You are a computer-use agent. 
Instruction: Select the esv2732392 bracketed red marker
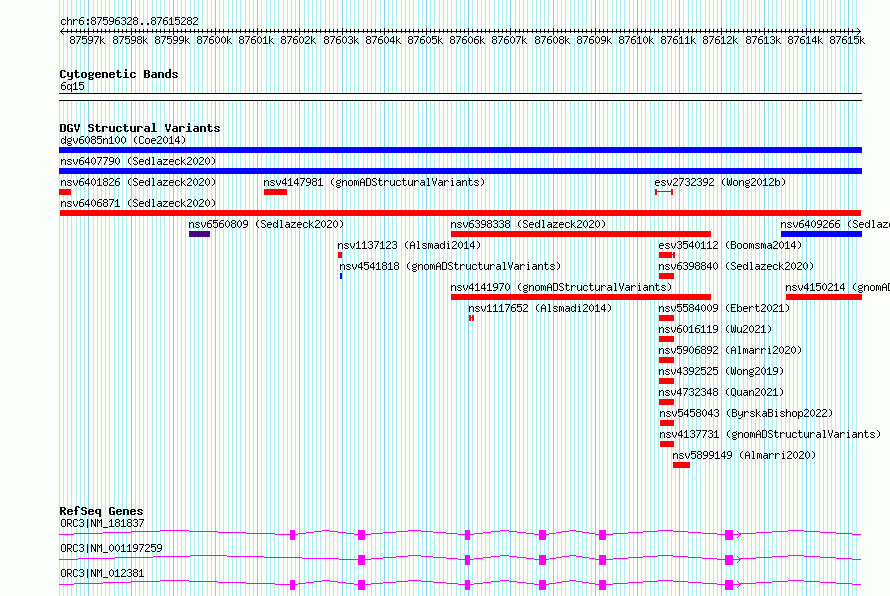pyautogui.click(x=664, y=192)
